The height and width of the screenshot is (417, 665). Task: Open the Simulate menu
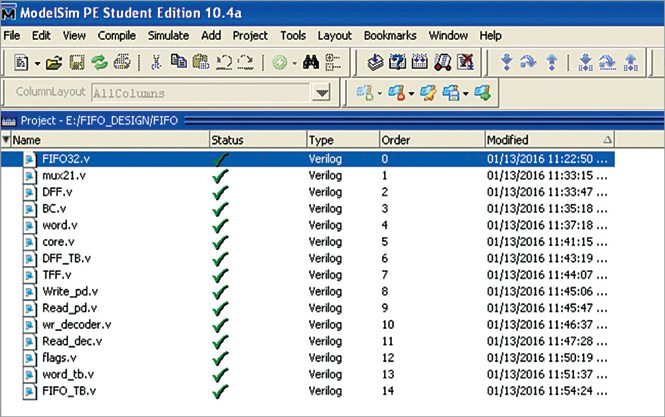pyautogui.click(x=168, y=35)
